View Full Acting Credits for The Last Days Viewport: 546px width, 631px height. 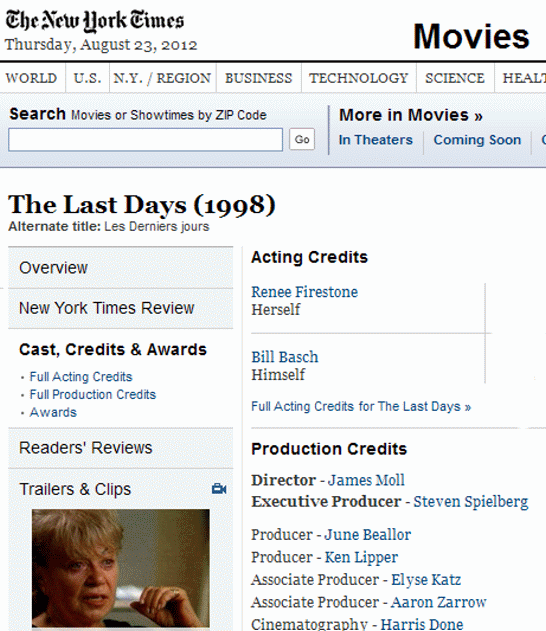(x=361, y=406)
